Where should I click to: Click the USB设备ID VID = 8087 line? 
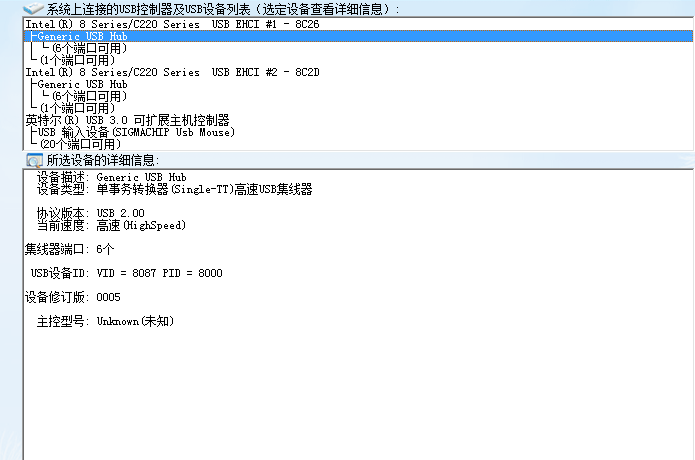pos(126,273)
